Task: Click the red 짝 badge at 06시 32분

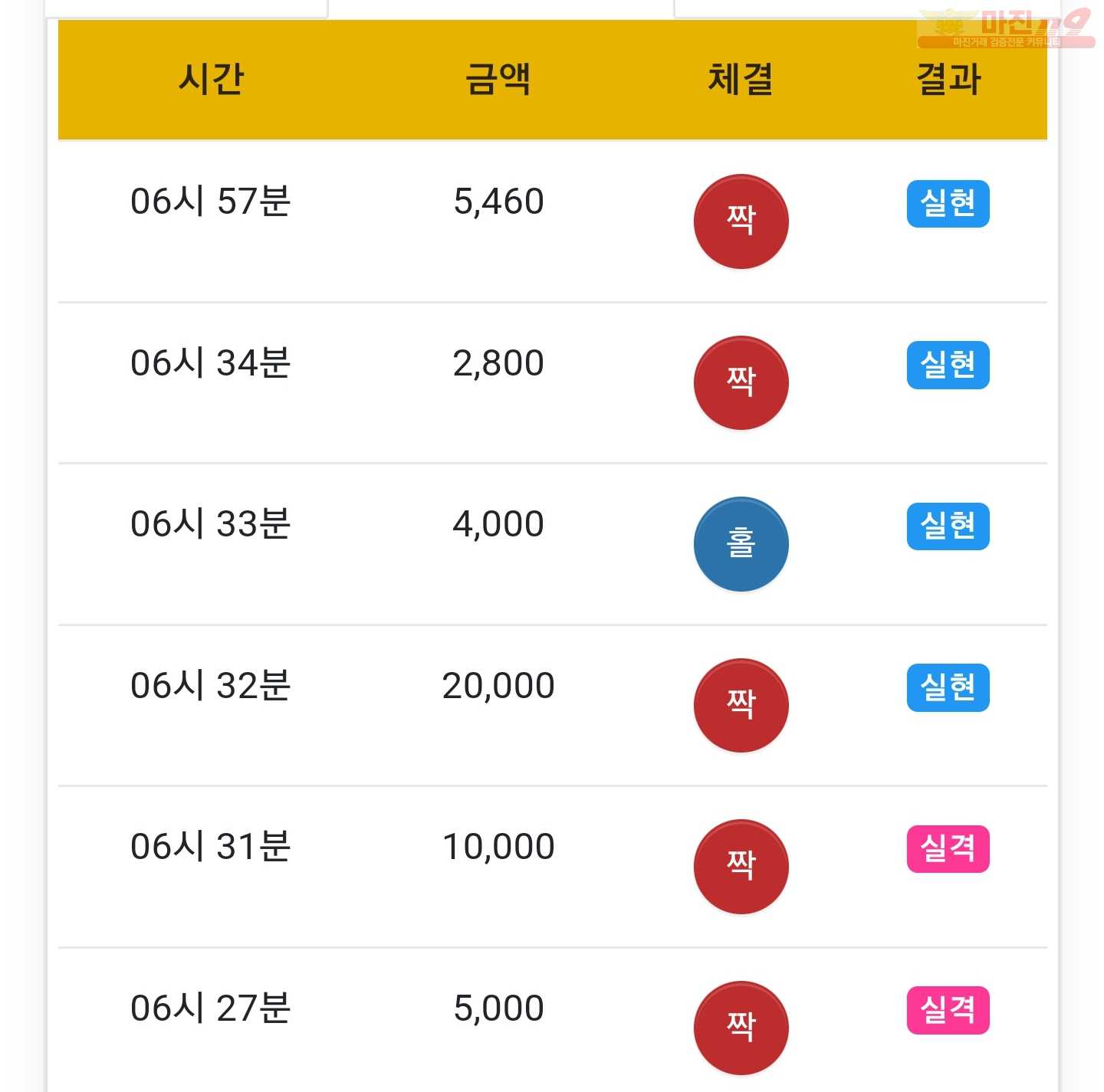Action: click(x=741, y=705)
